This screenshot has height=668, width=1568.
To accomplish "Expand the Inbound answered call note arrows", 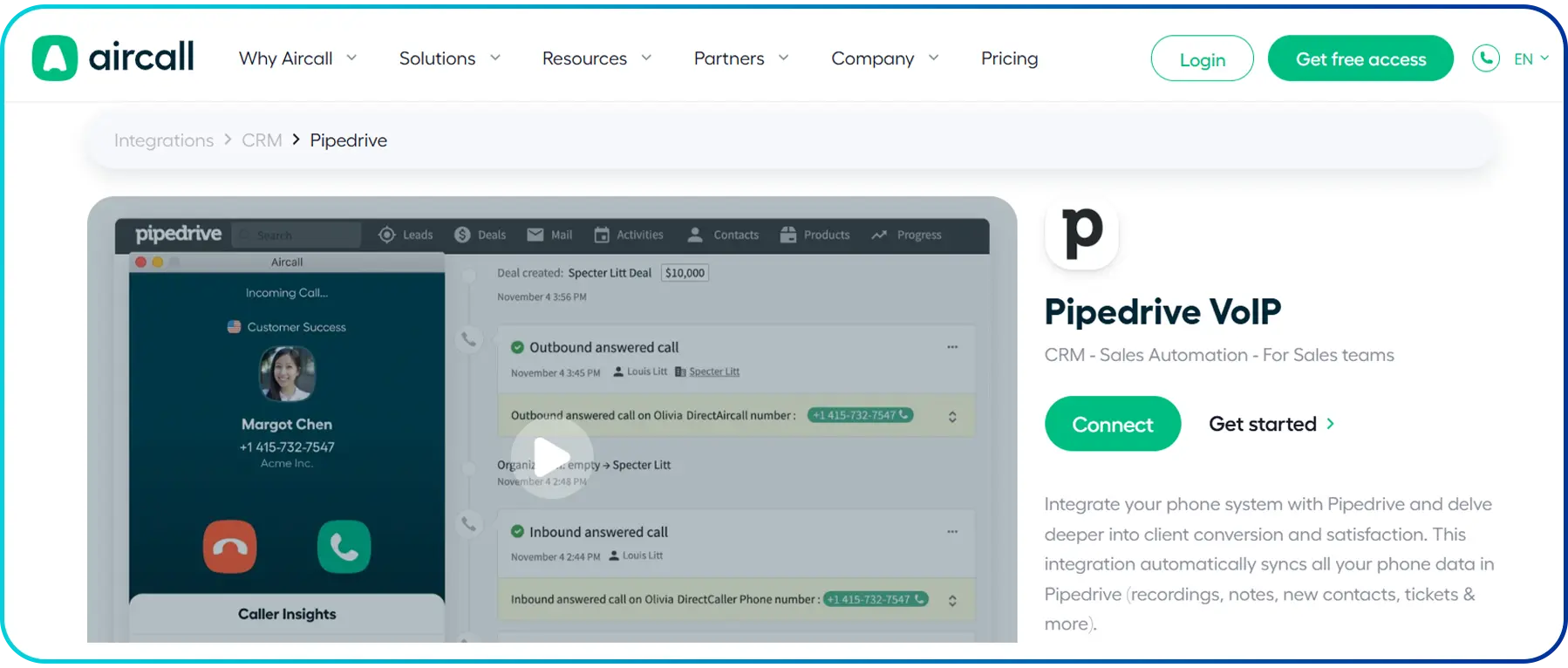I will click(952, 600).
